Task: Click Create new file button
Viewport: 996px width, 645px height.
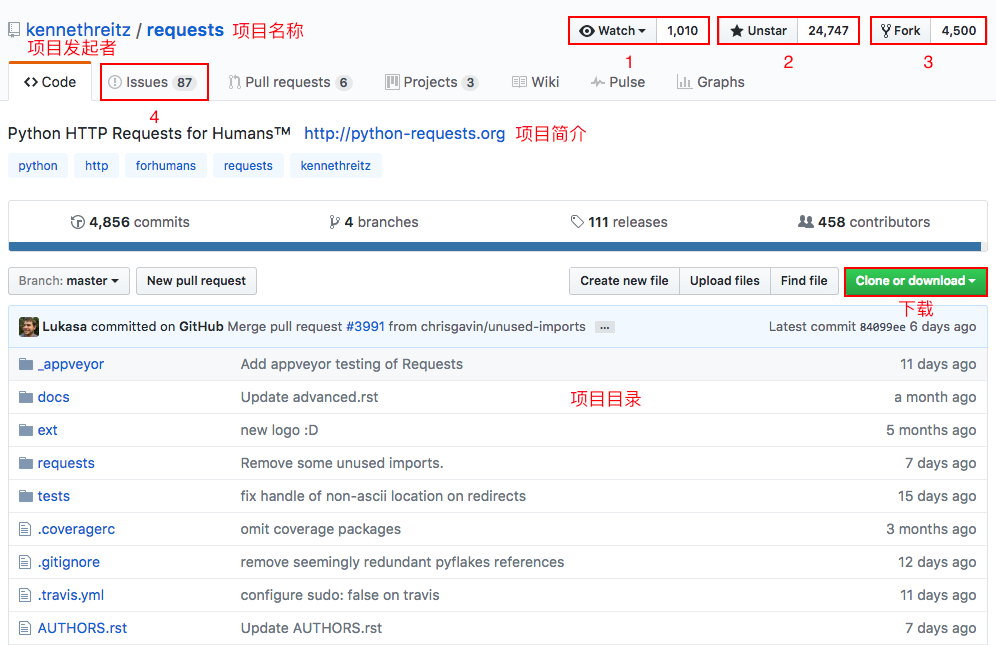Action: [x=624, y=281]
